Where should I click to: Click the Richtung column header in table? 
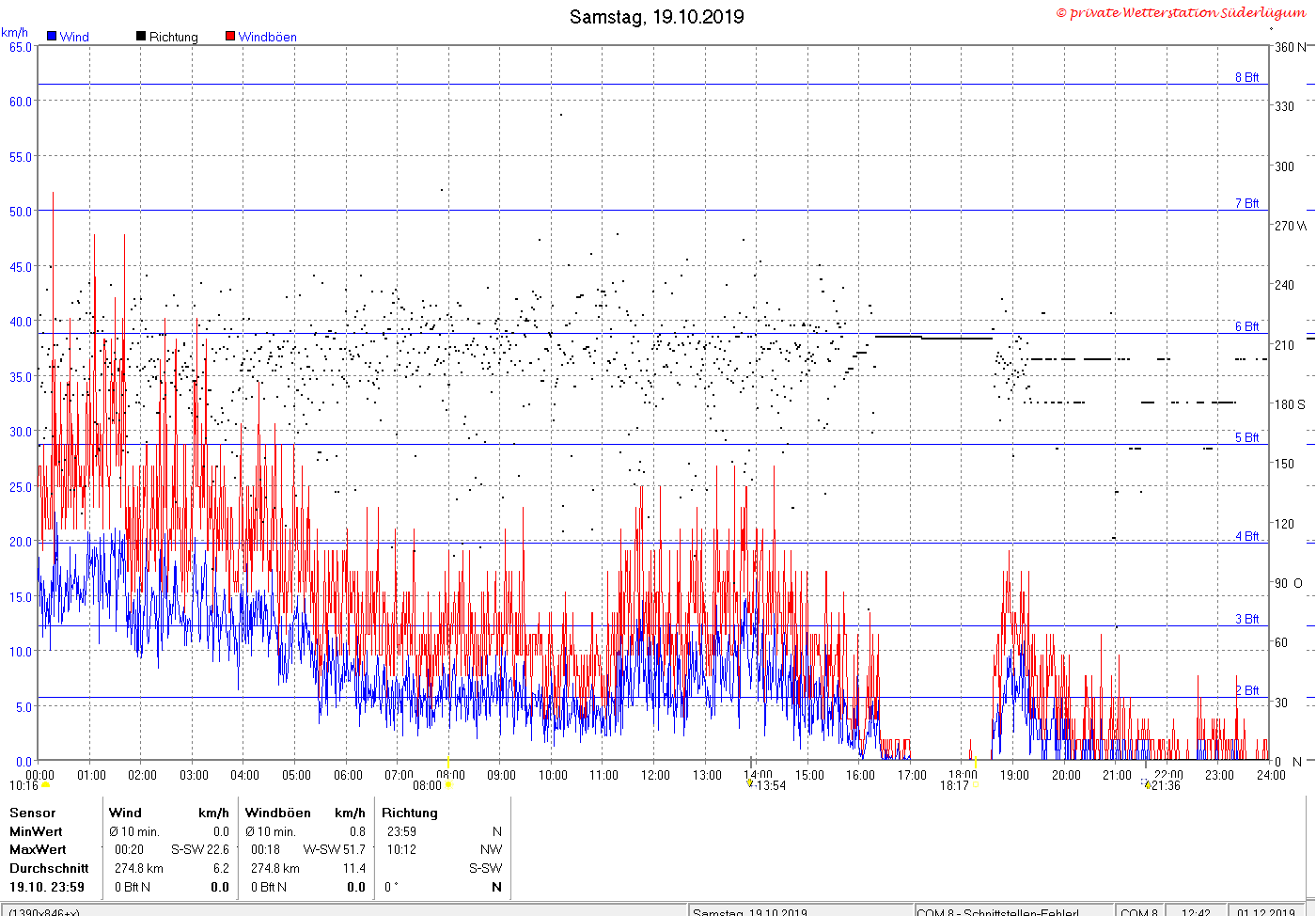point(410,813)
